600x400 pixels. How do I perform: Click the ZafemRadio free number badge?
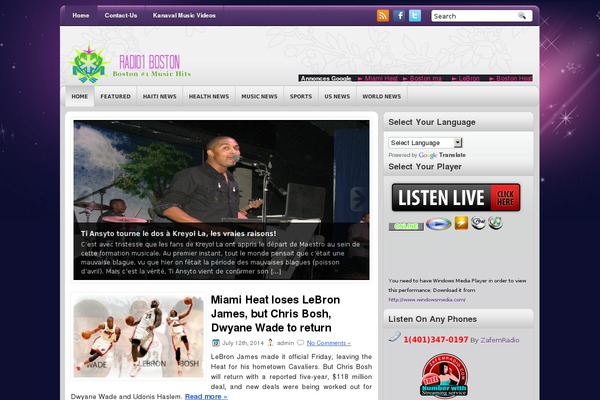click(x=444, y=376)
